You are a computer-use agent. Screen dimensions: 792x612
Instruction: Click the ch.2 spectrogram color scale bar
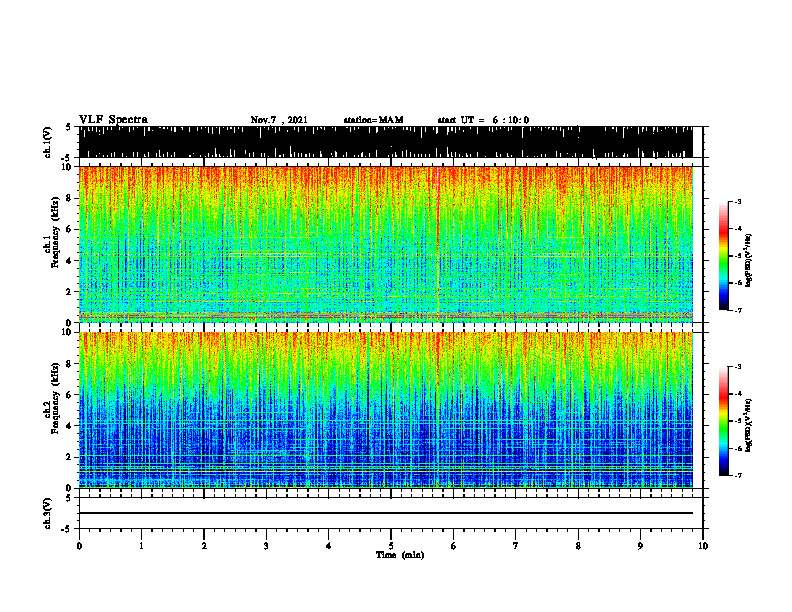723,421
